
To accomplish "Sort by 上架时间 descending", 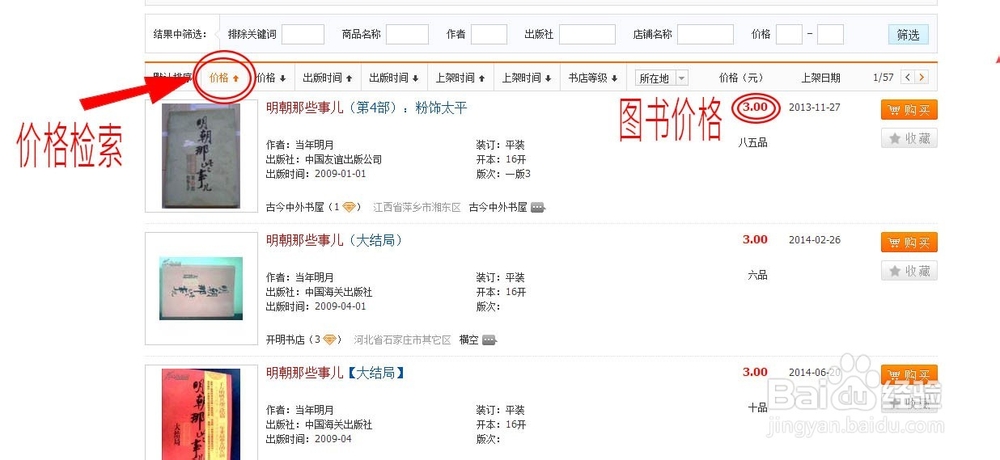I will [527, 78].
